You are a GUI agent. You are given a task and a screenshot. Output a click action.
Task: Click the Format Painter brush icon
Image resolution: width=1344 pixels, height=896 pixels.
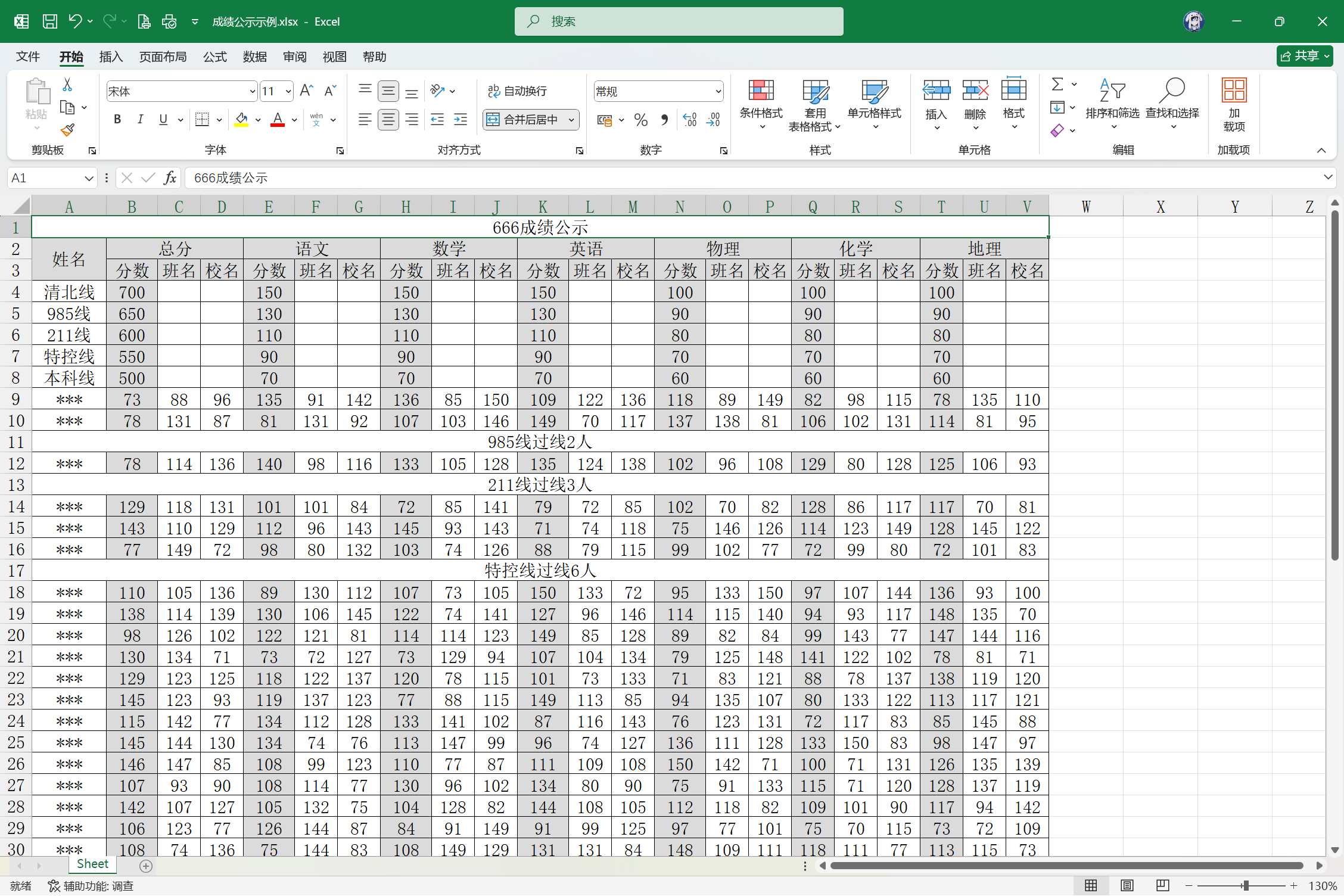point(67,130)
